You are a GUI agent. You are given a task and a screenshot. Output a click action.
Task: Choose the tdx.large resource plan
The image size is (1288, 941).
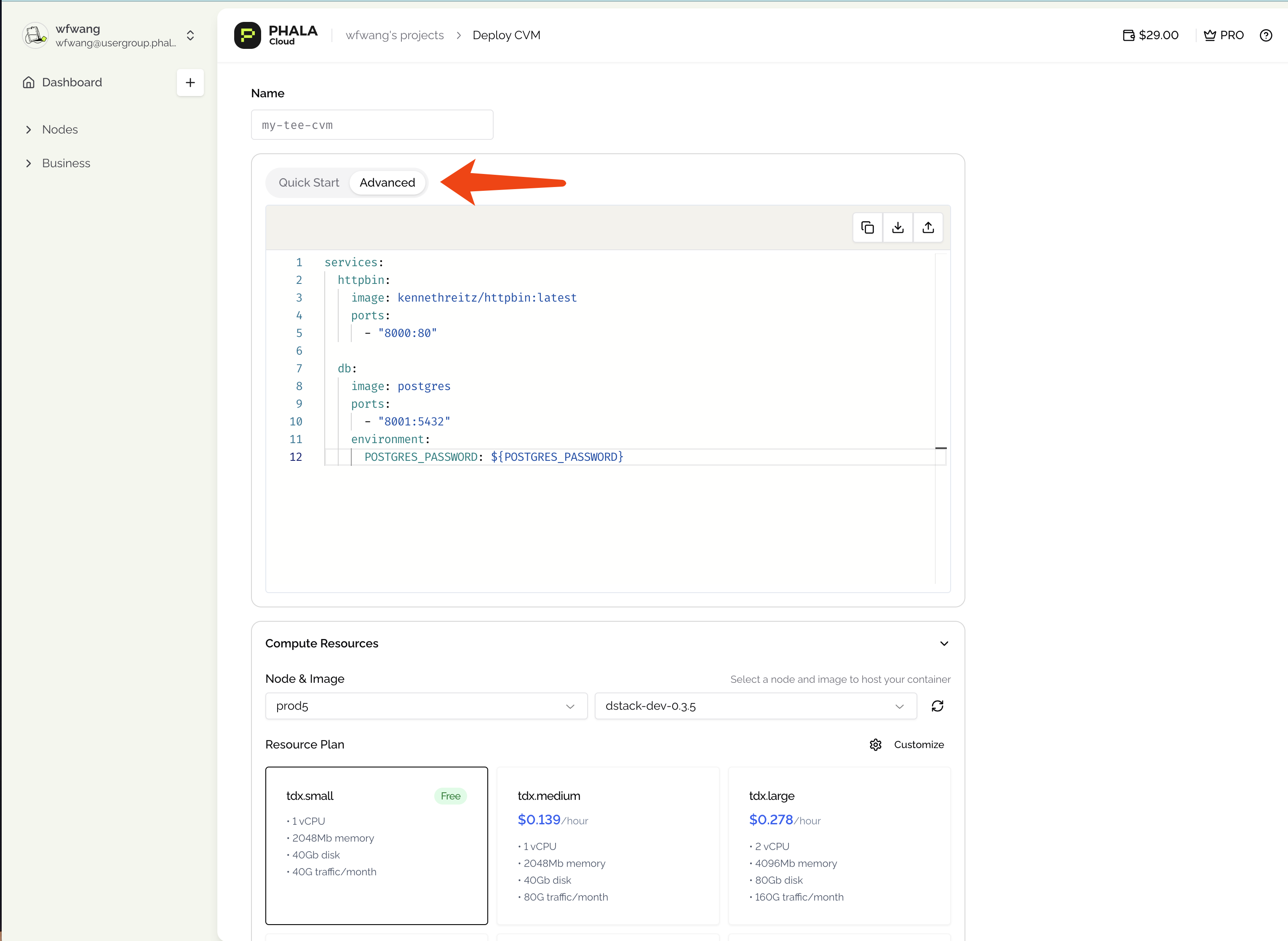click(x=839, y=845)
